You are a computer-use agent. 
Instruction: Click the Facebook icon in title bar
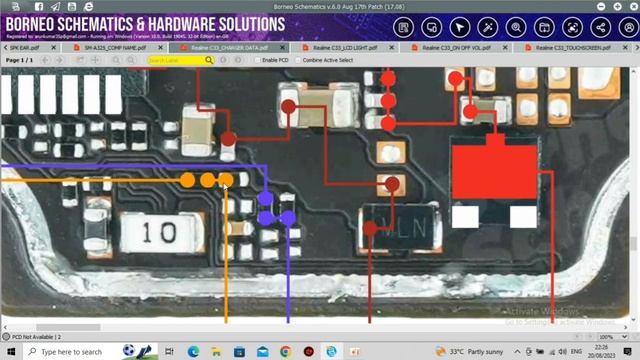tap(39, 6)
